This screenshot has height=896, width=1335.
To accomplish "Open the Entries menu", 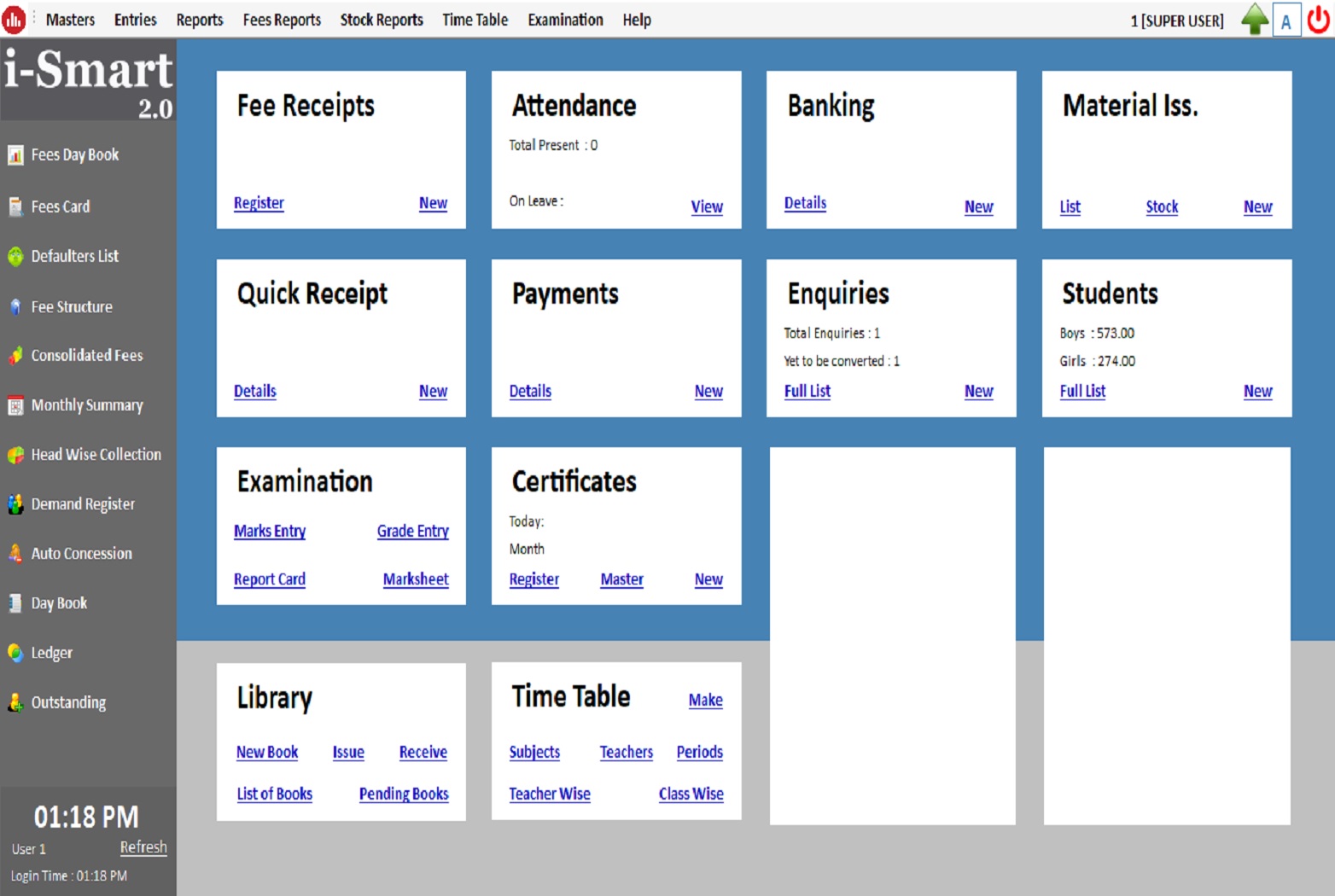I will pyautogui.click(x=136, y=20).
